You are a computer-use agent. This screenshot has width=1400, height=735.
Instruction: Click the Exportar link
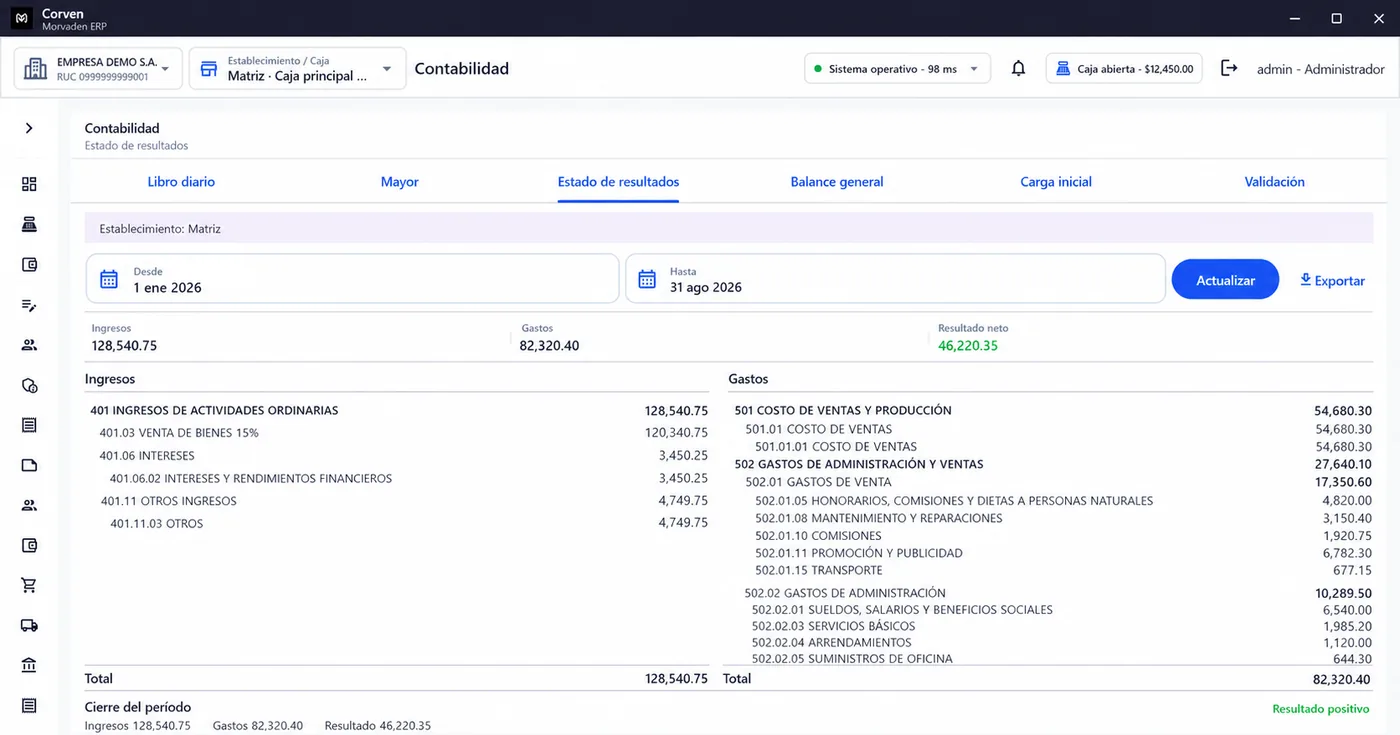click(x=1332, y=281)
